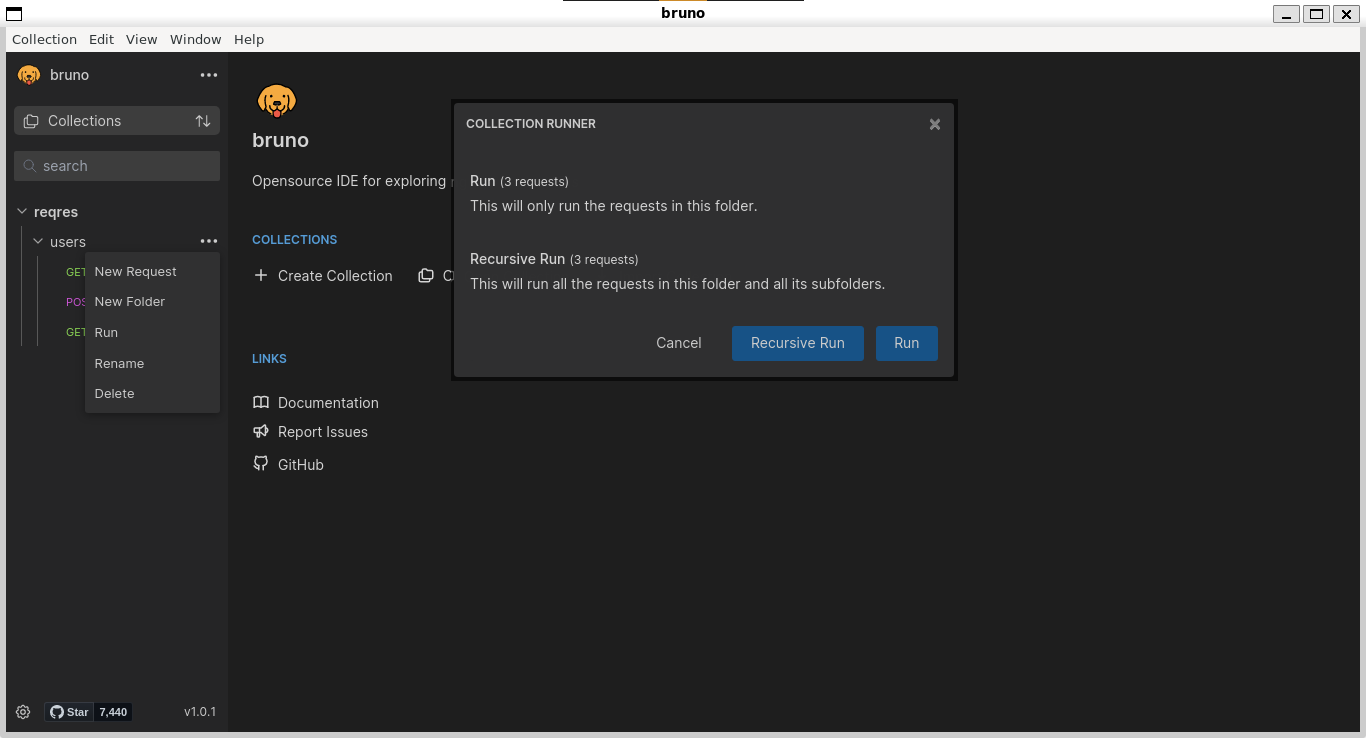The width and height of the screenshot is (1366, 738).
Task: Click the Recursive Run button
Action: pos(797,343)
